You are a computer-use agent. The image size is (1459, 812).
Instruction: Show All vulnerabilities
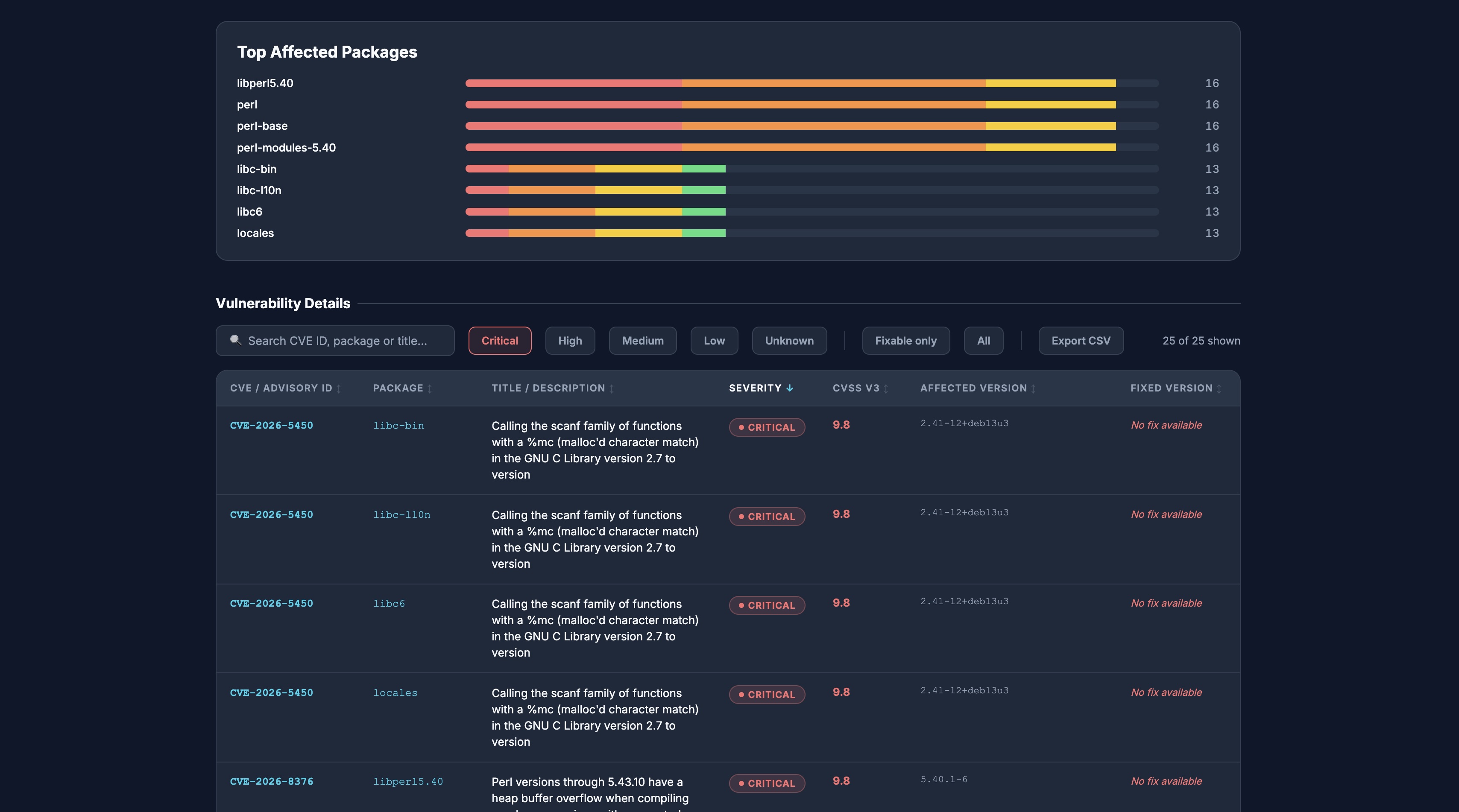(984, 340)
